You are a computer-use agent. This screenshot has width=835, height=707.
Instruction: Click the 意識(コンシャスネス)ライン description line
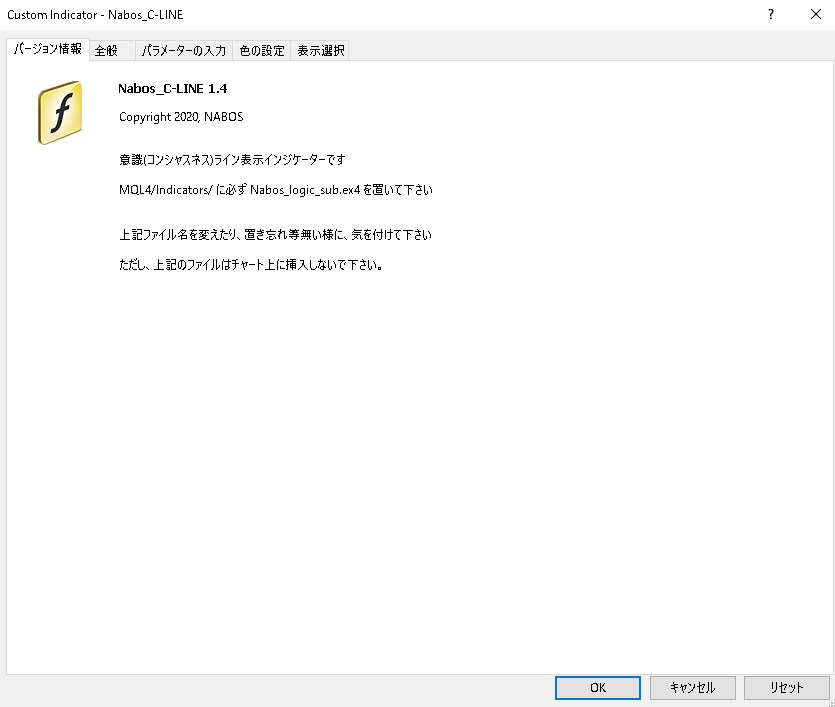click(232, 160)
